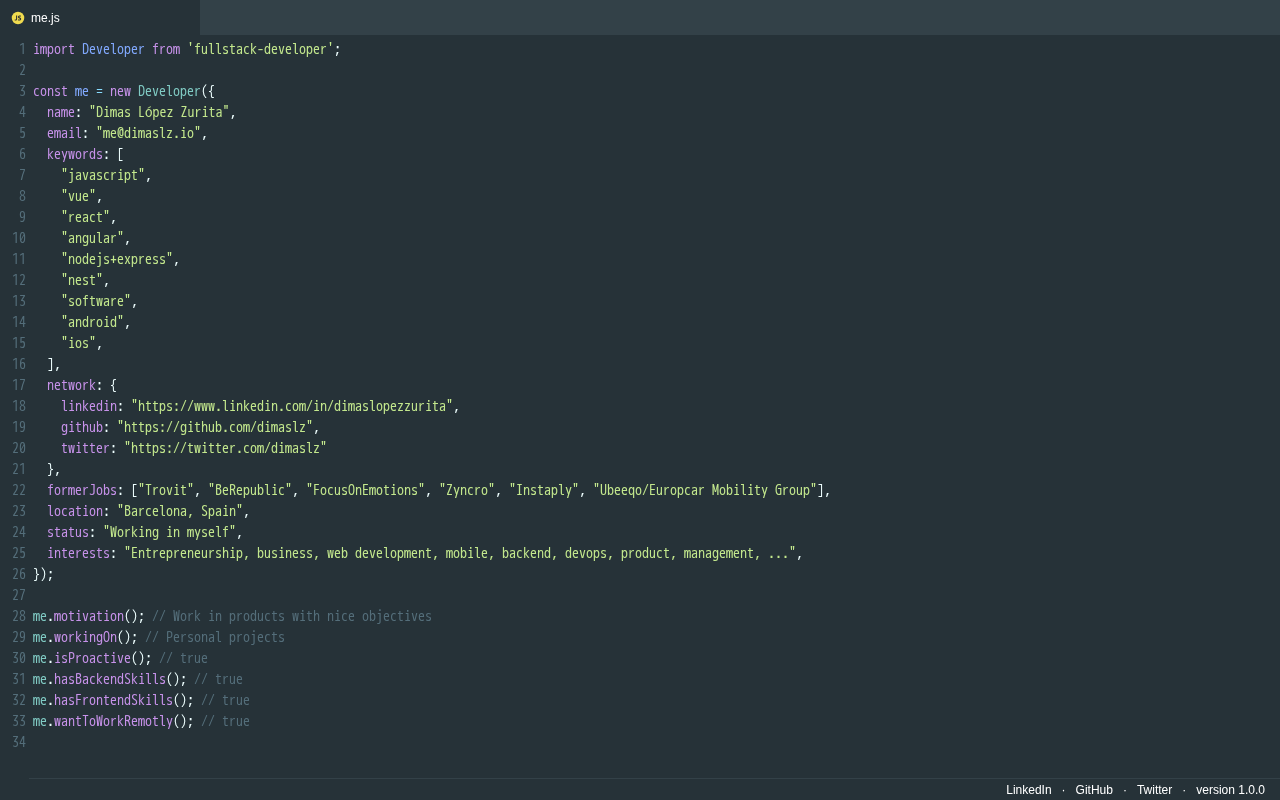Open the Twitter footer link

click(1154, 790)
